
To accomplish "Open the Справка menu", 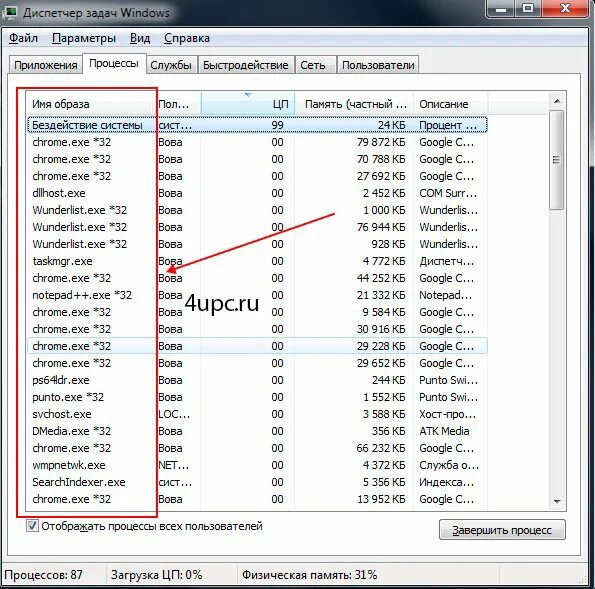I will [187, 38].
